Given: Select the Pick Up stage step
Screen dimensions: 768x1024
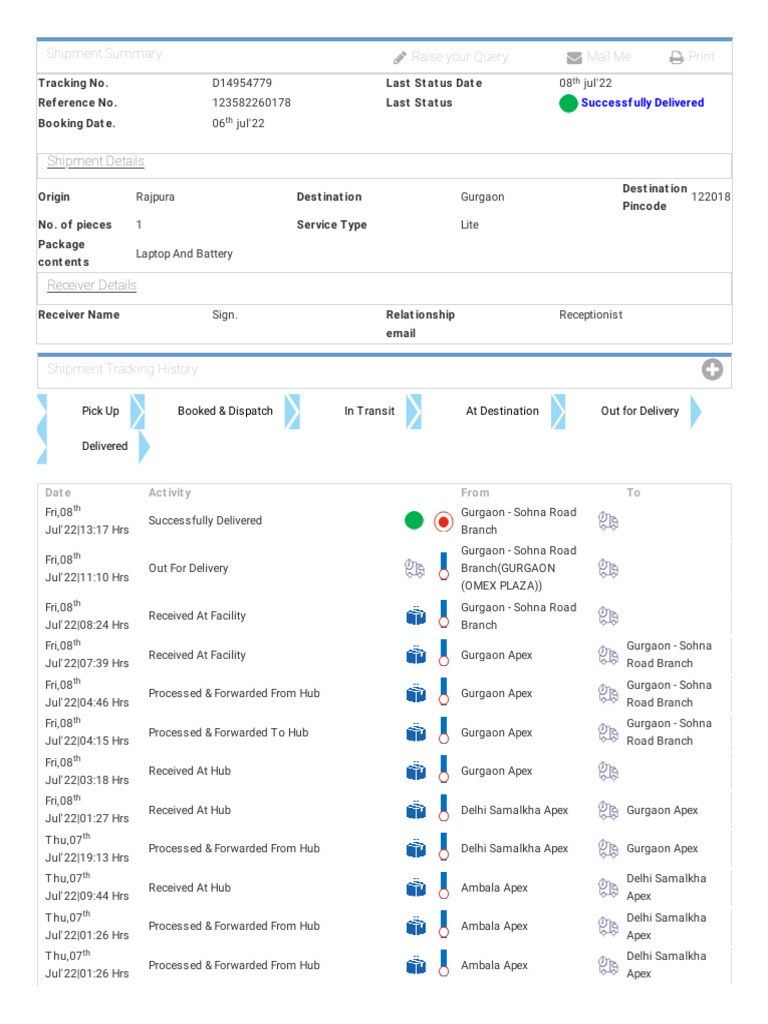Looking at the screenshot, I should click(x=100, y=411).
